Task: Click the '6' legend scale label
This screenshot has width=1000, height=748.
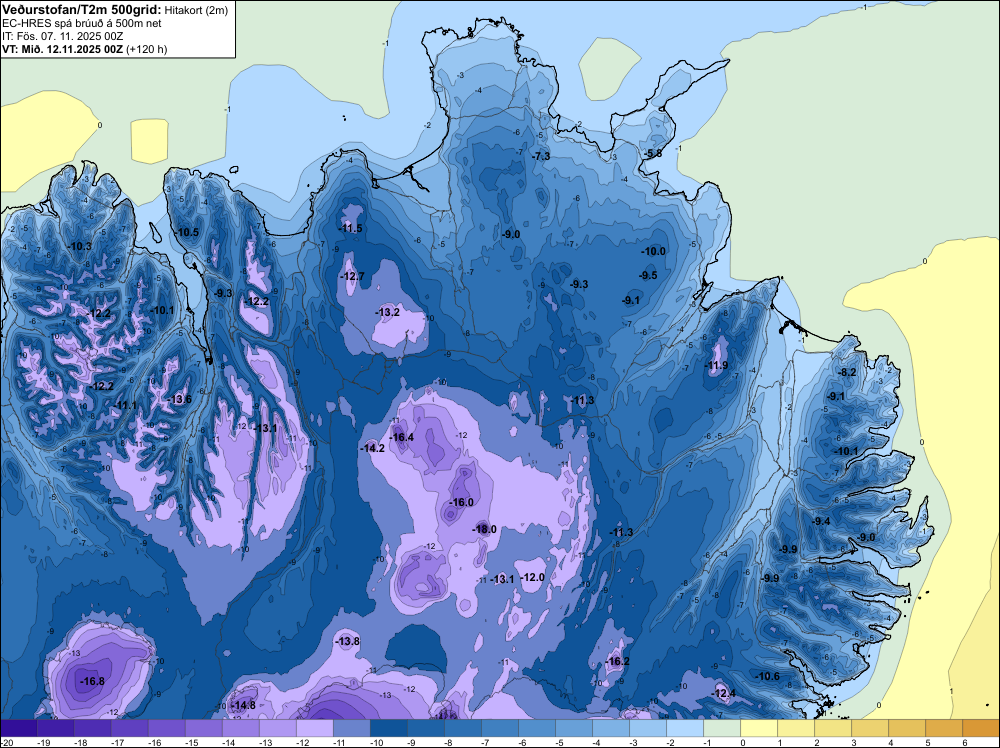Action: [965, 742]
